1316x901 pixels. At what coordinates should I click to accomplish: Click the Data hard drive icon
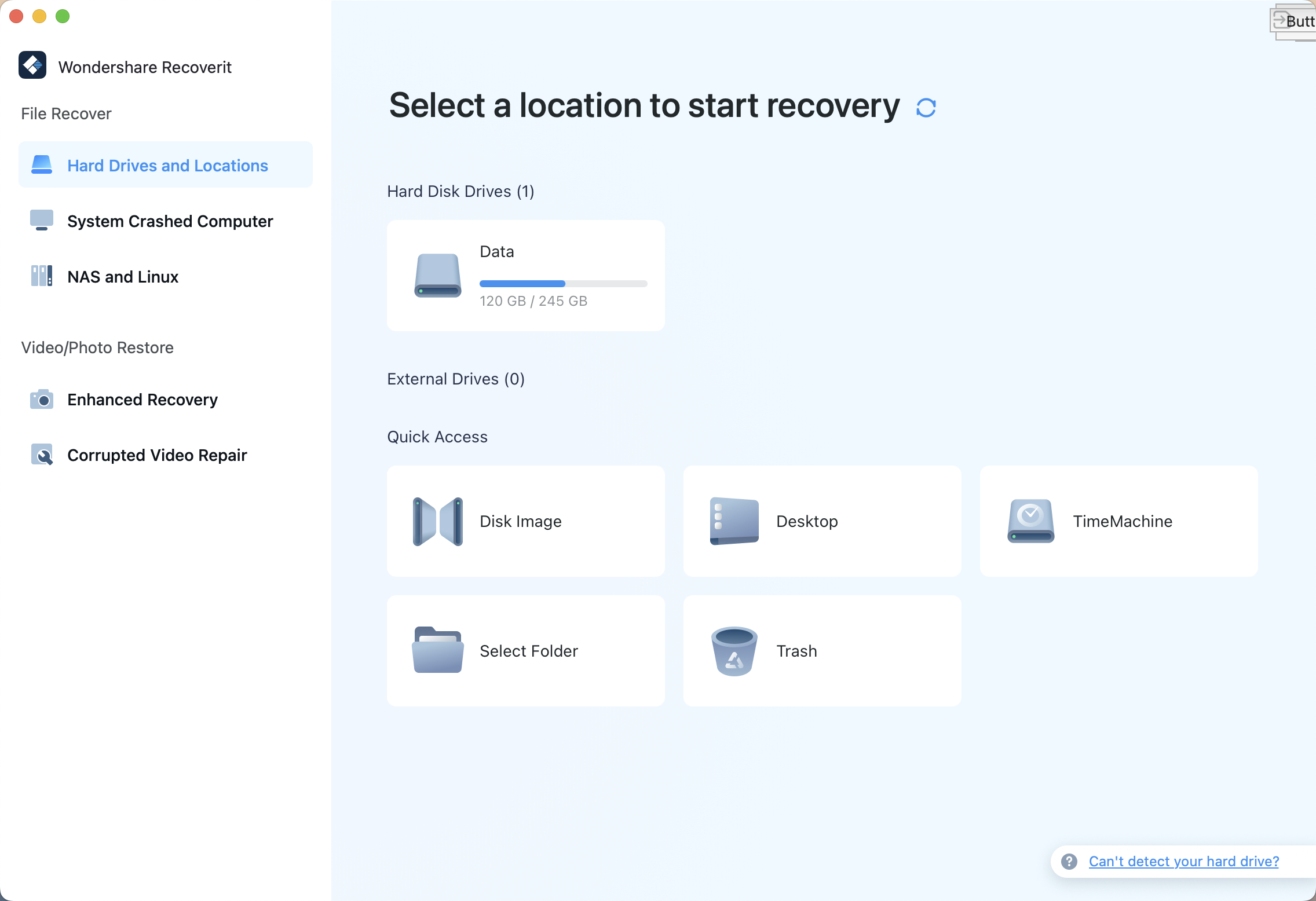[x=438, y=276]
